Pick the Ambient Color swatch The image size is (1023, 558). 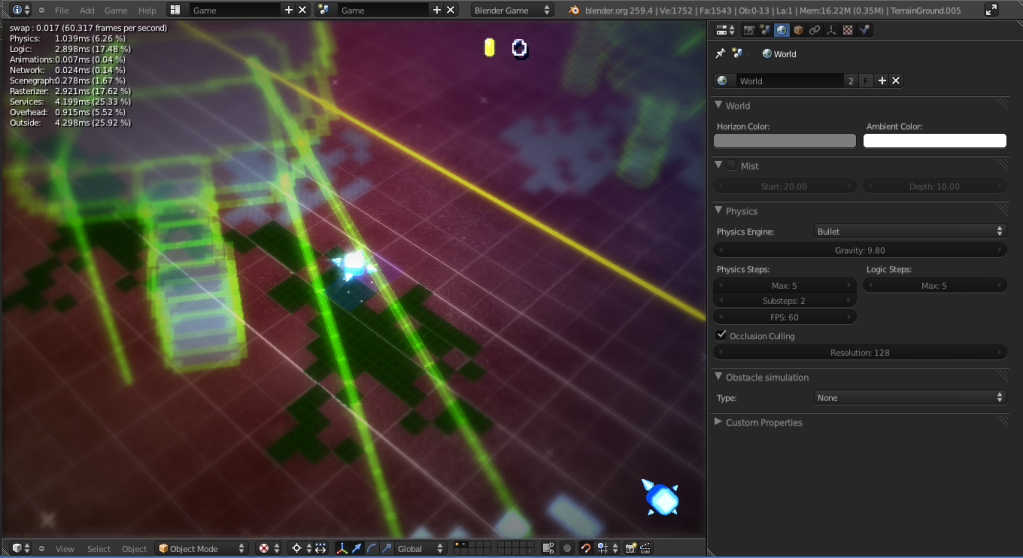pos(935,140)
